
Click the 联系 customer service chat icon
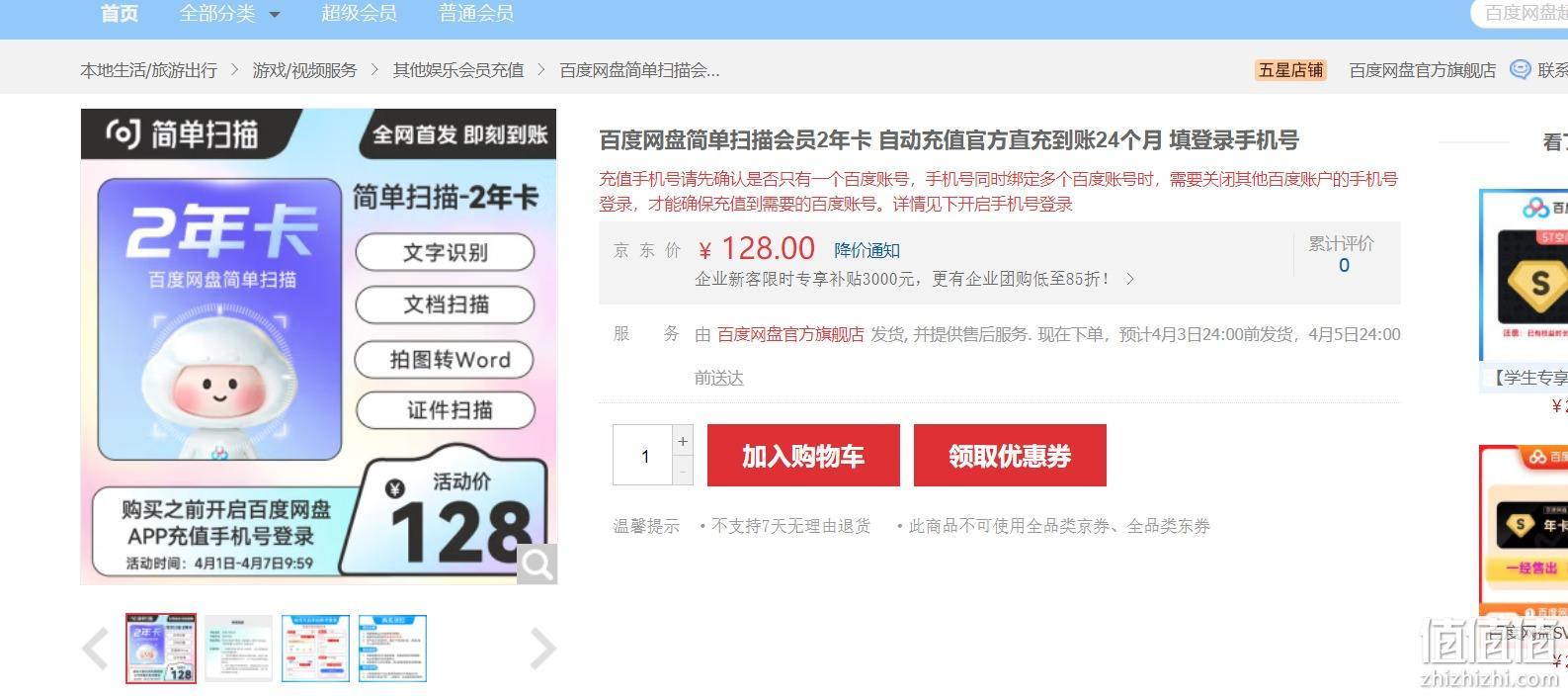(1520, 69)
